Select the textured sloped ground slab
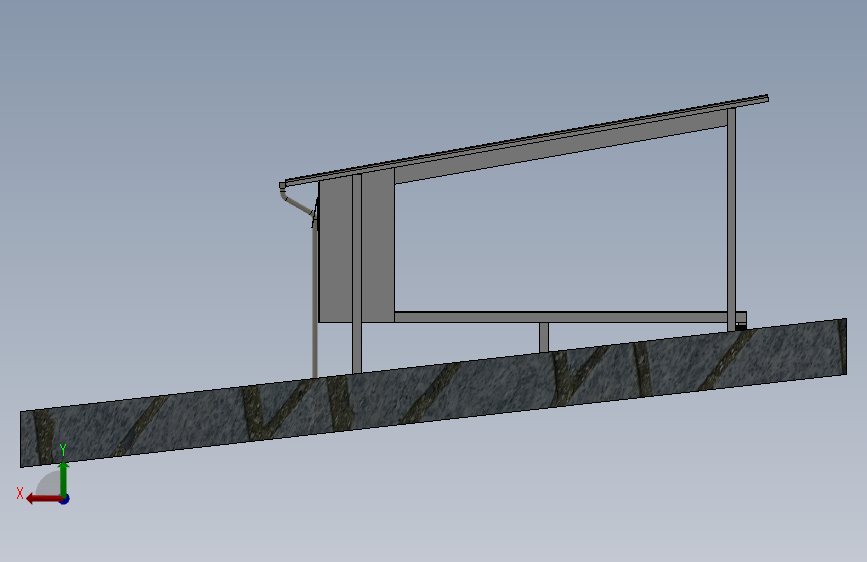The height and width of the screenshot is (562, 867). (x=434, y=393)
